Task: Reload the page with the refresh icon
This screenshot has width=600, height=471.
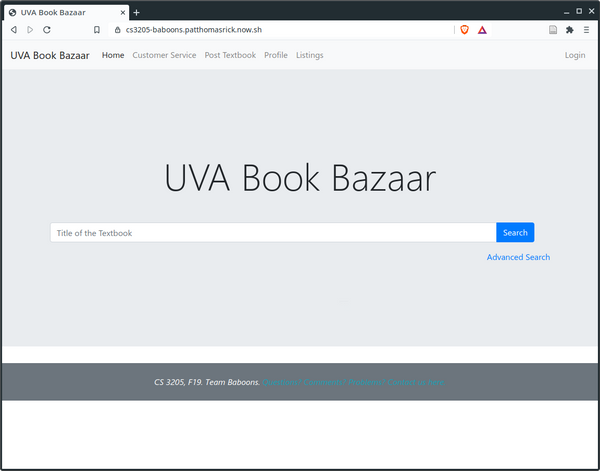Action: 47,30
